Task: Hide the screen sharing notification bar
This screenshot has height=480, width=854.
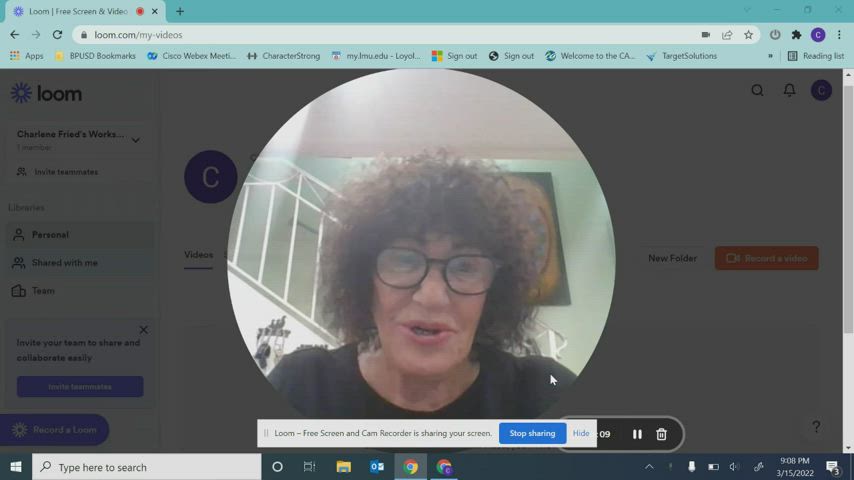Action: (x=581, y=433)
